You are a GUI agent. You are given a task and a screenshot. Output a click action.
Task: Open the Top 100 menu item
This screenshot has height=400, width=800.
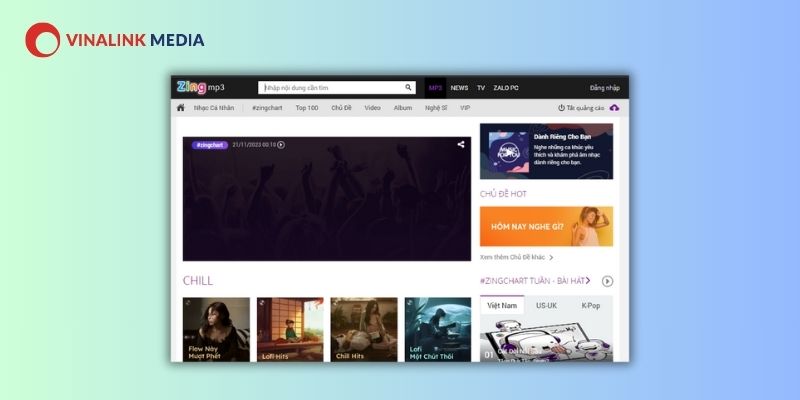[x=307, y=108]
